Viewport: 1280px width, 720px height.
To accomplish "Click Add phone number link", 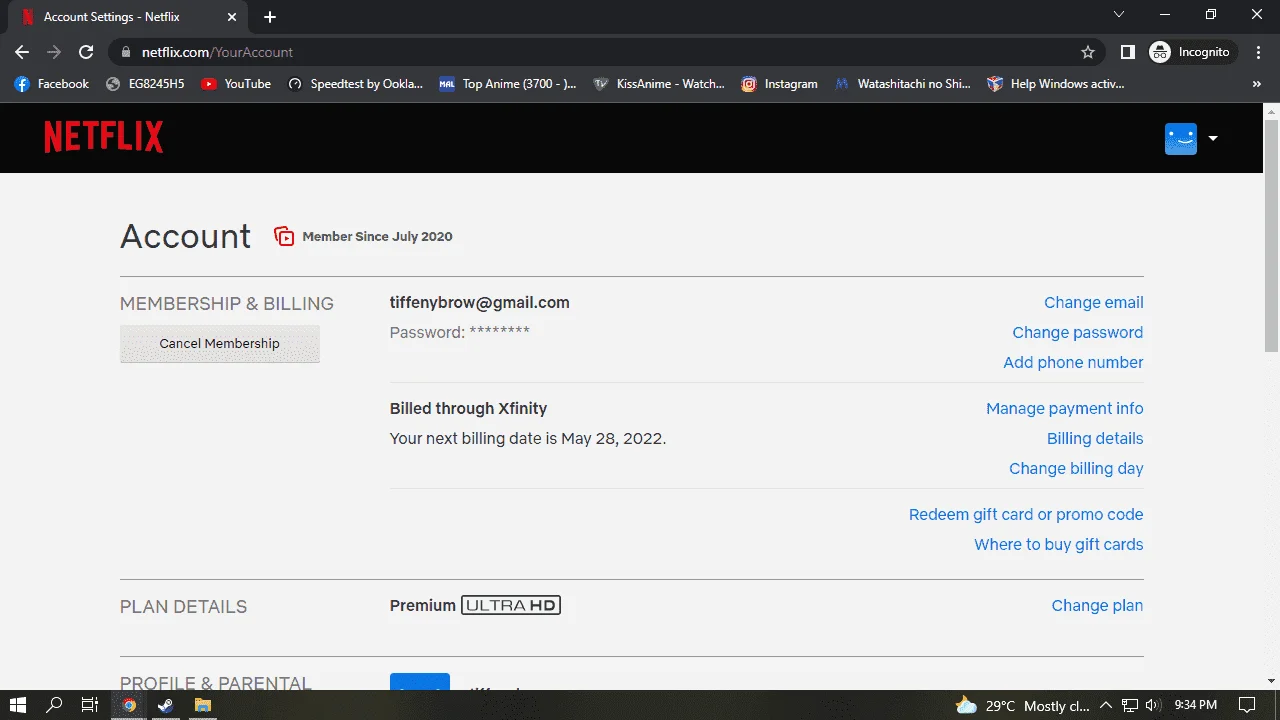I will point(1073,363).
